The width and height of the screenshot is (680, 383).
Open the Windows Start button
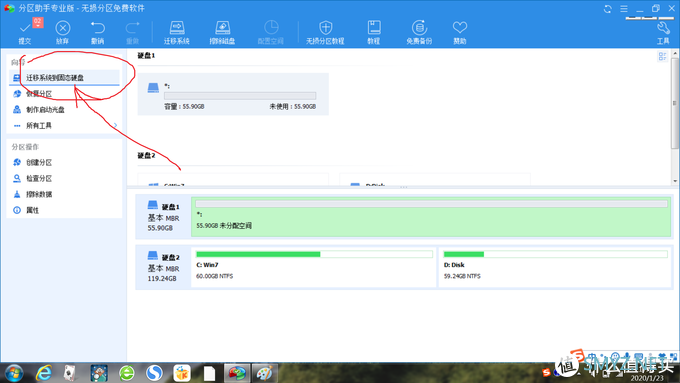point(14,373)
